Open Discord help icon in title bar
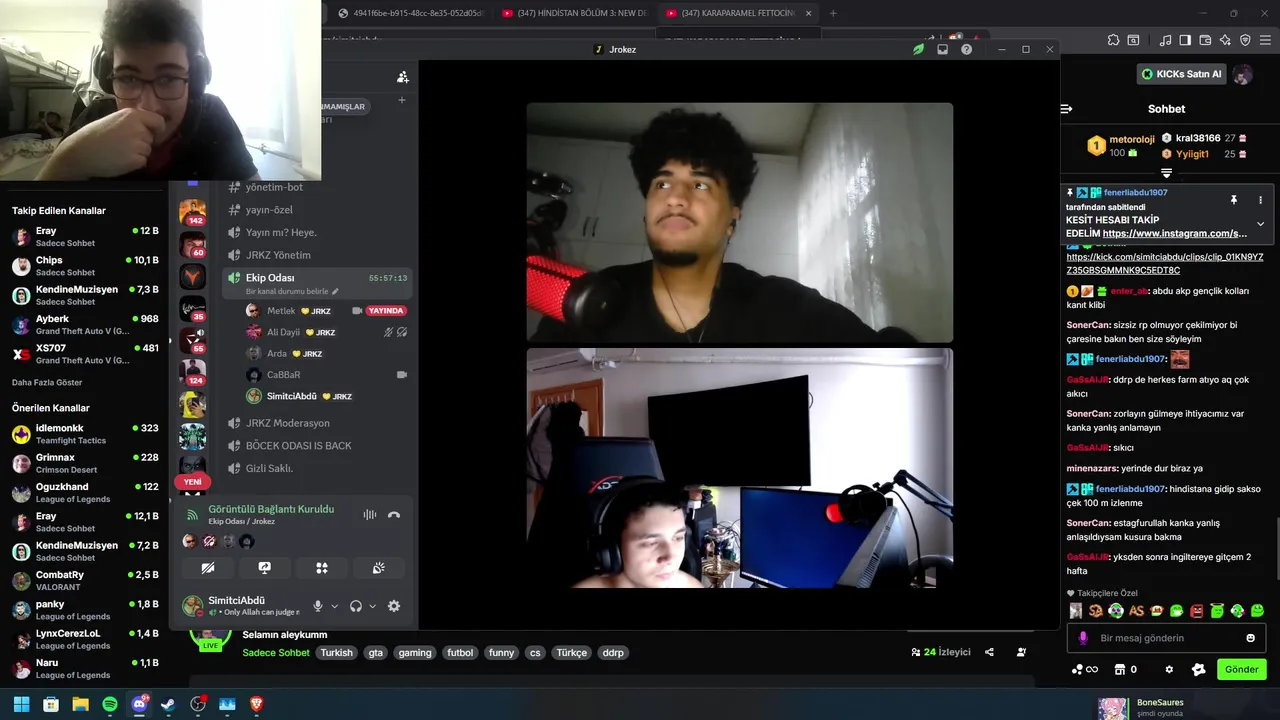Screen dimensions: 1280x720 tap(966, 49)
